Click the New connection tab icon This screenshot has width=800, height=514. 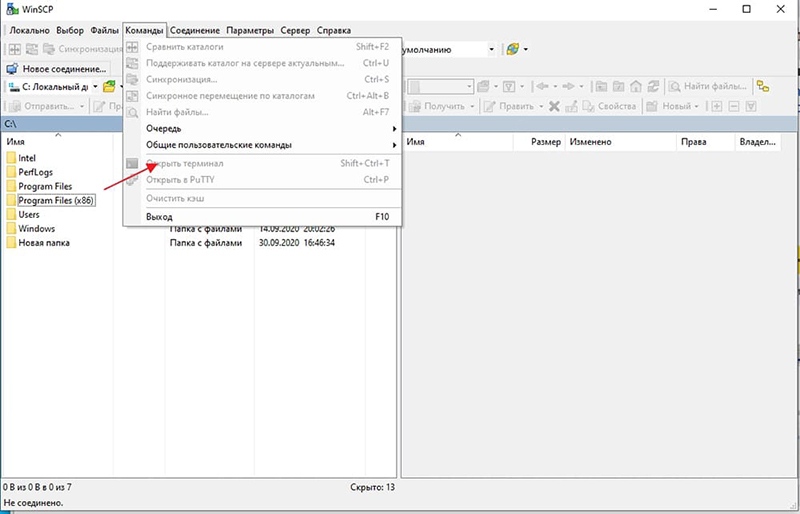click(12, 69)
